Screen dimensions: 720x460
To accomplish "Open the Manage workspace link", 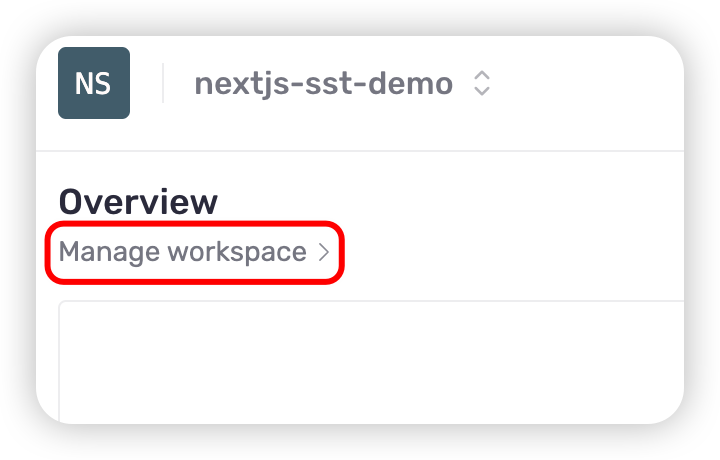I will tap(183, 252).
